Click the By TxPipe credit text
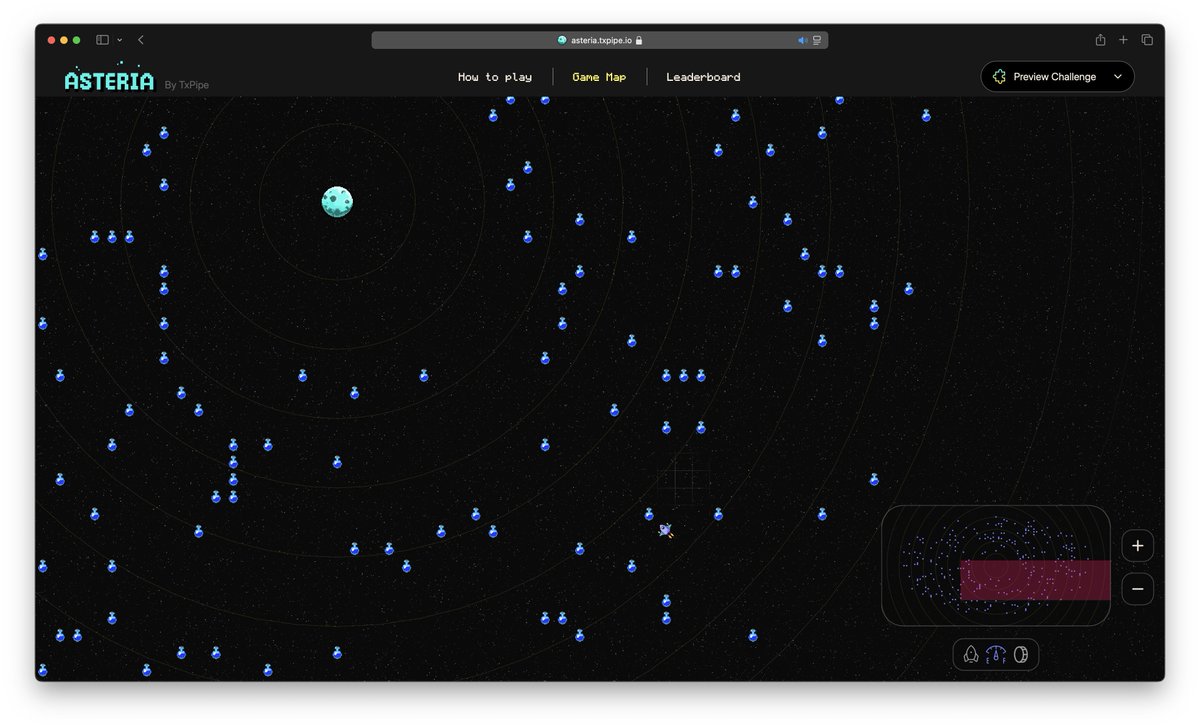Image resolution: width=1200 pixels, height=728 pixels. 187,85
